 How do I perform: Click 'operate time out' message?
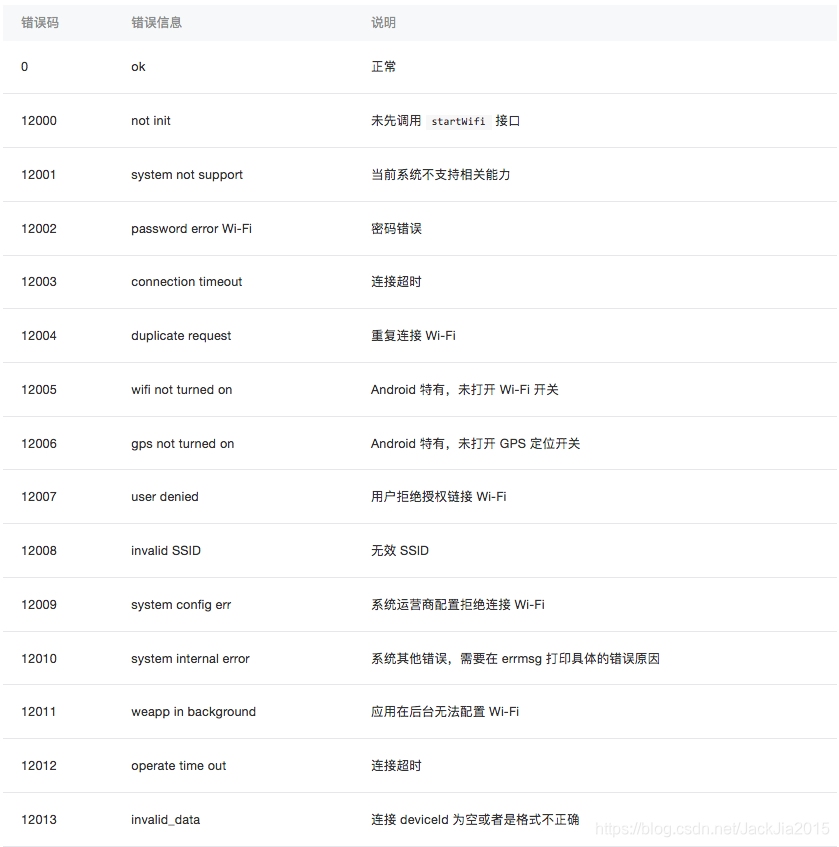point(179,766)
